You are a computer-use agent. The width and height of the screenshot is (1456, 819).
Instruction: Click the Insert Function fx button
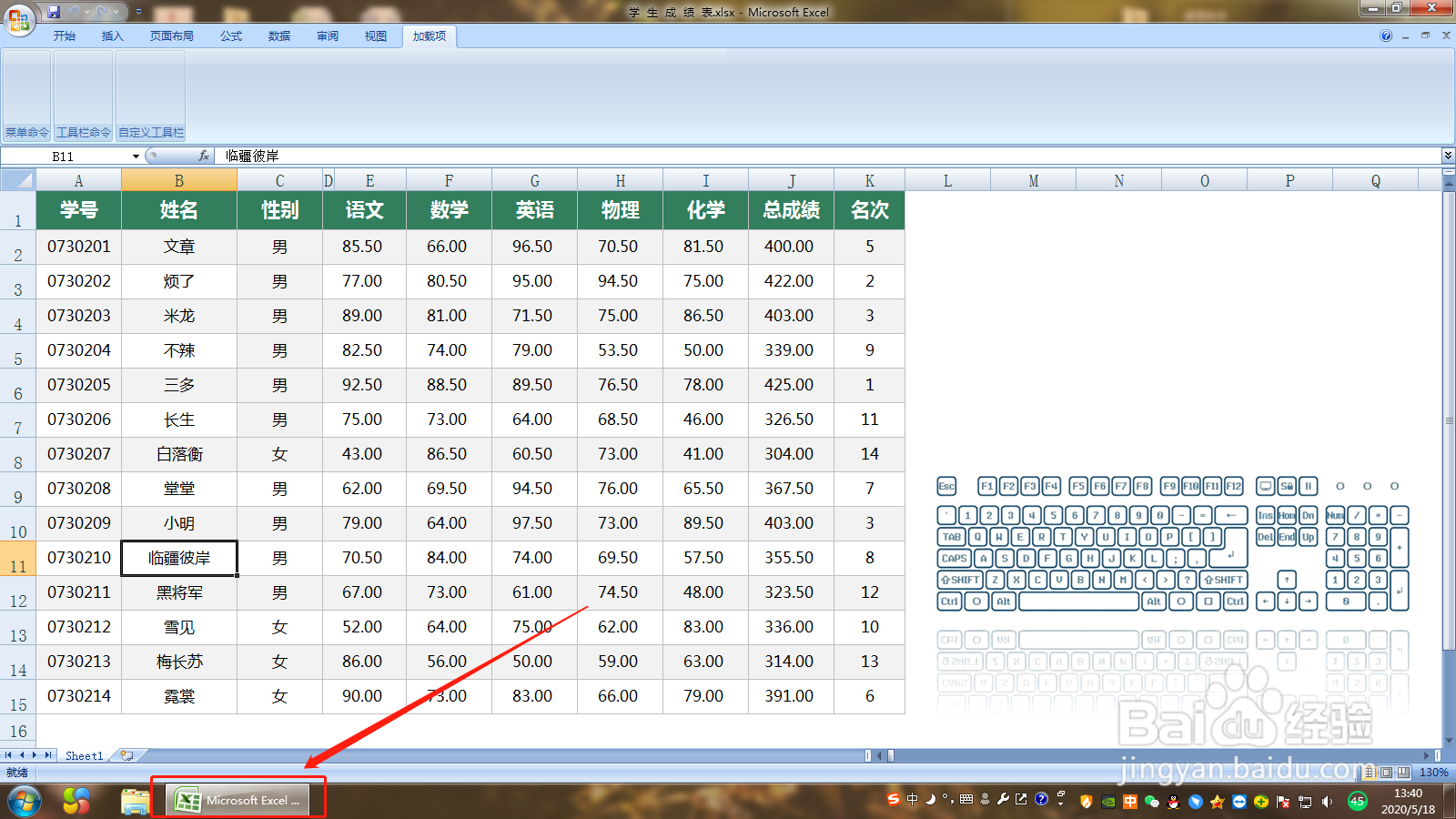point(204,157)
